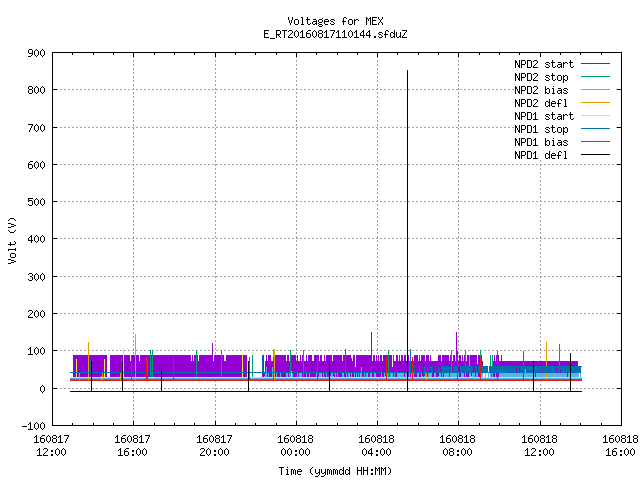Select the NPD2 stop legend entry
This screenshot has height=480, width=640.
(541, 77)
